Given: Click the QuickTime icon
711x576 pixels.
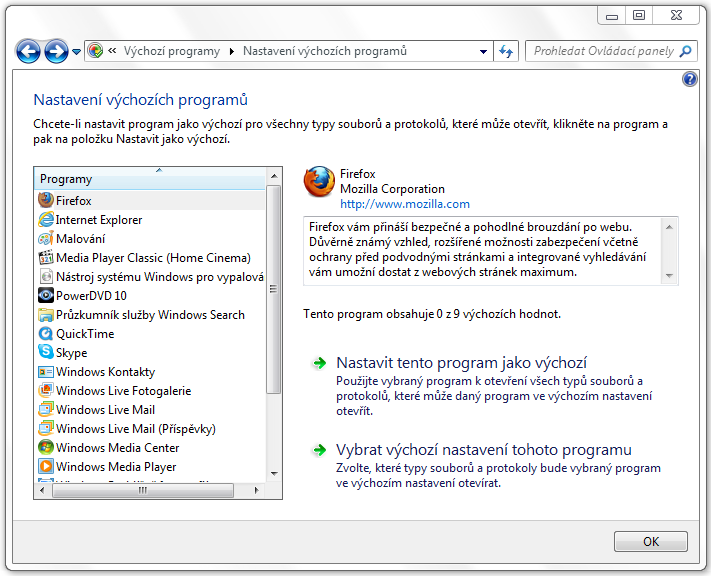Looking at the screenshot, I should click(46, 334).
